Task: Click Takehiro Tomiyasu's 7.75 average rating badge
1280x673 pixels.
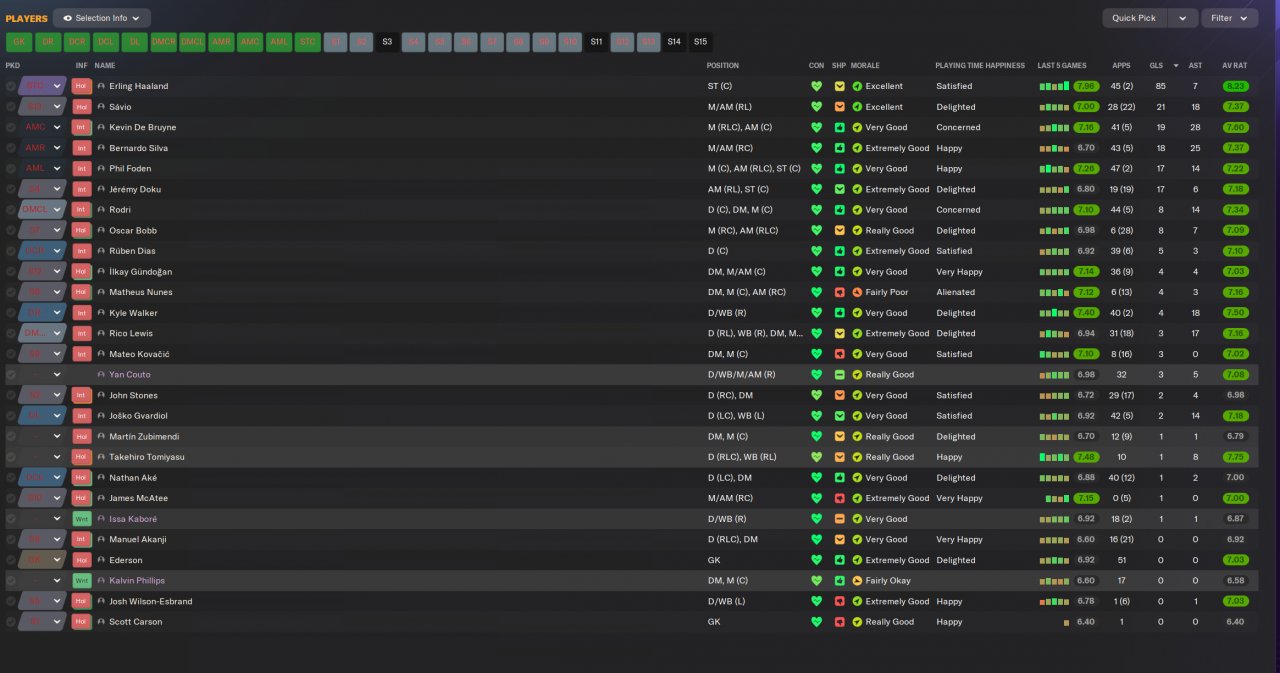Action: pyautogui.click(x=1235, y=457)
